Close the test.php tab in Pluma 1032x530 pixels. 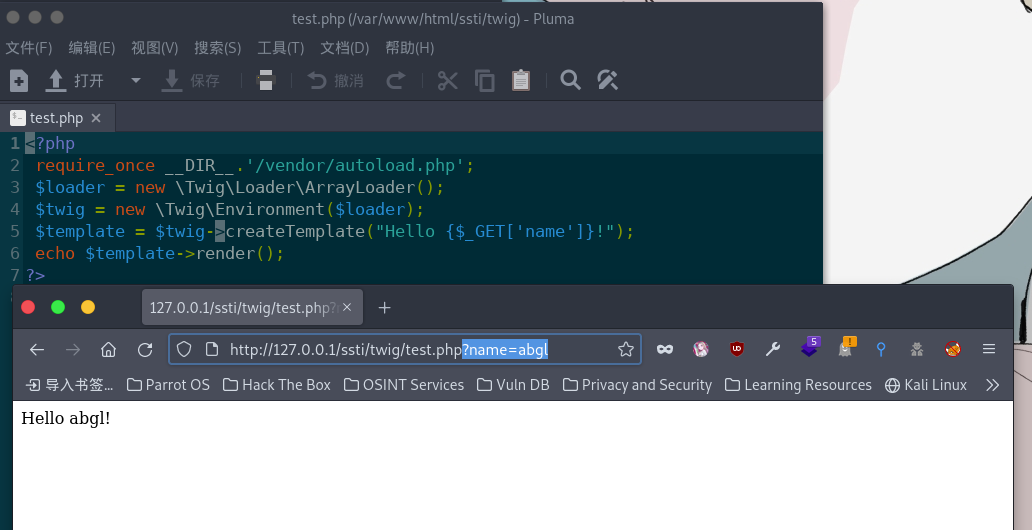pos(96,118)
